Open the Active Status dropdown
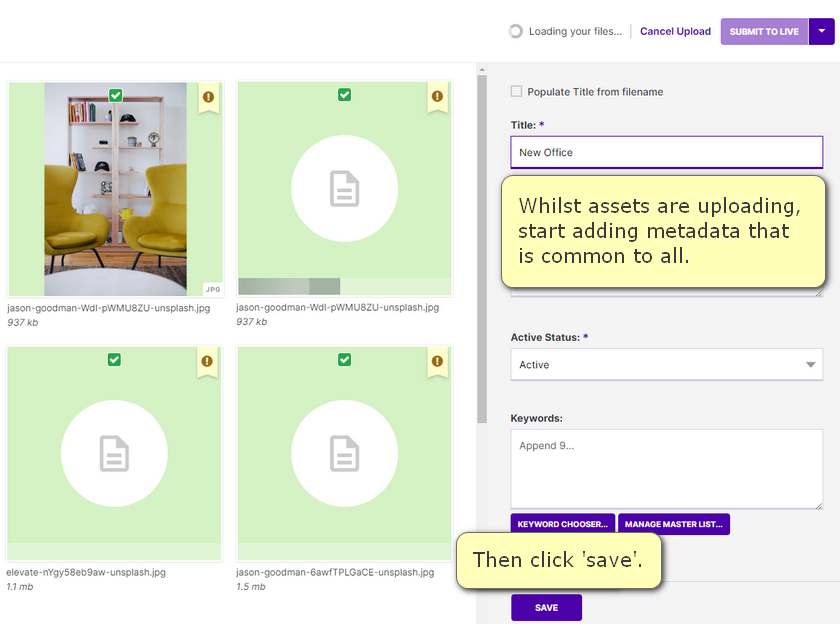Screen dimensions: 840x624 666,365
